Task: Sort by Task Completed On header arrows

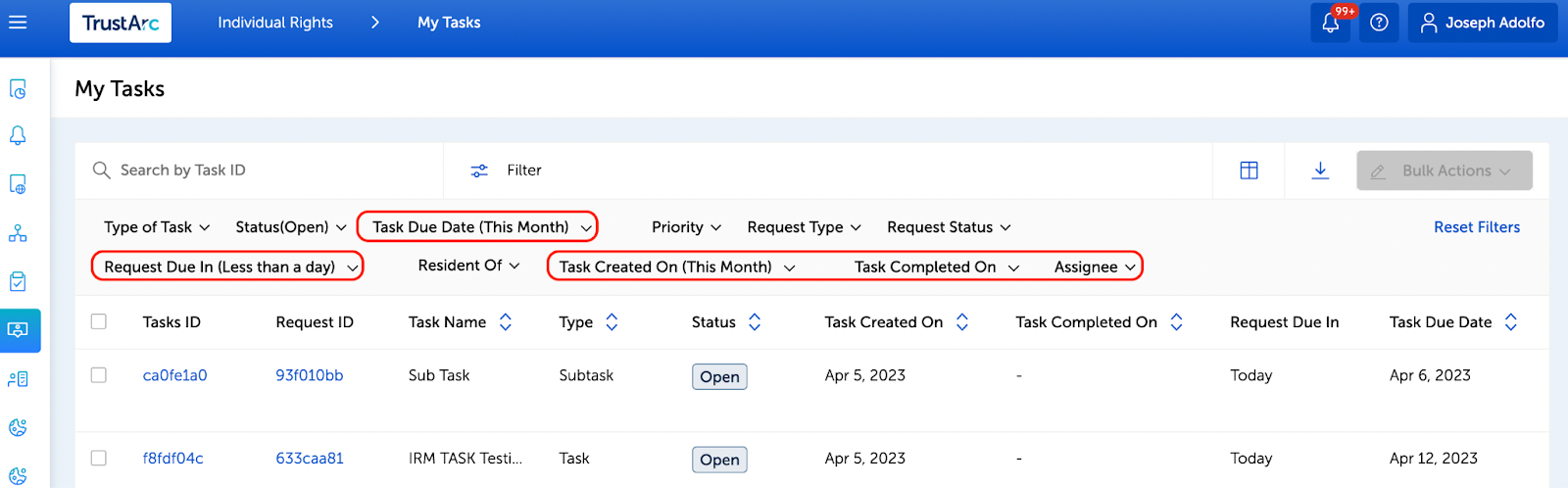Action: click(1177, 322)
